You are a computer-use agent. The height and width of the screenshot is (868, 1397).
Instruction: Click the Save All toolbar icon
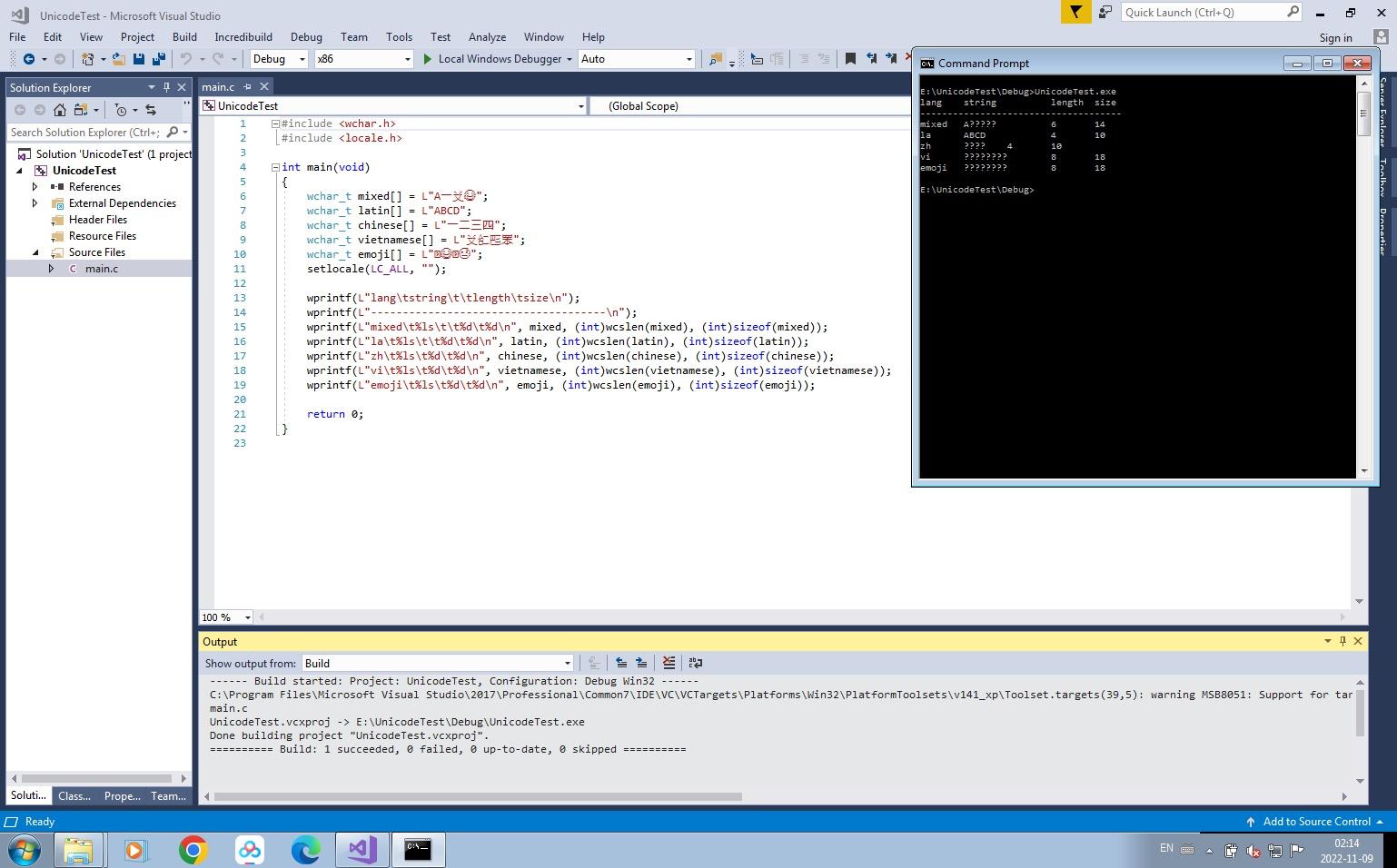(x=159, y=59)
